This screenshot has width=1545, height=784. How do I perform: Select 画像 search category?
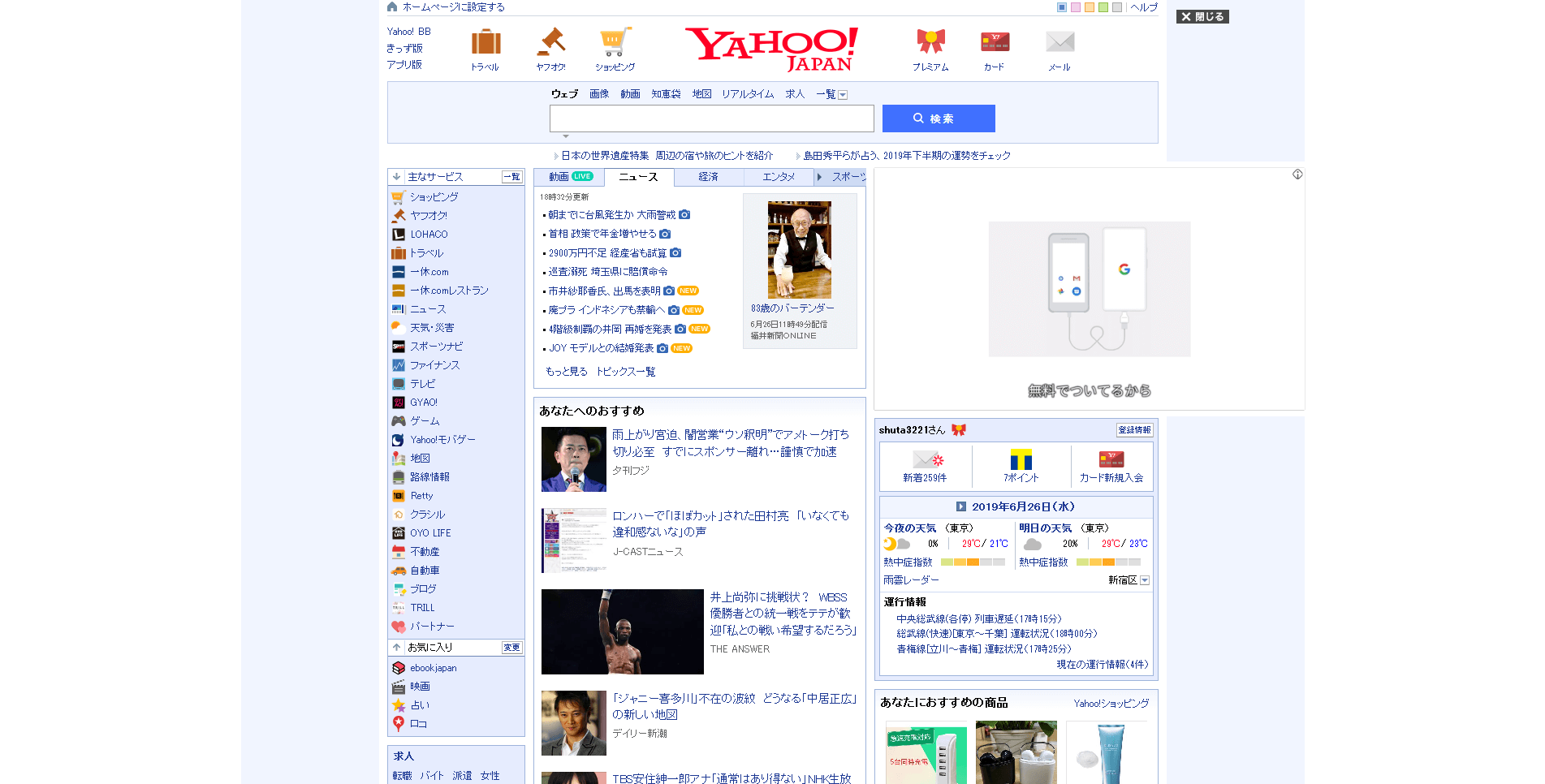coord(599,94)
